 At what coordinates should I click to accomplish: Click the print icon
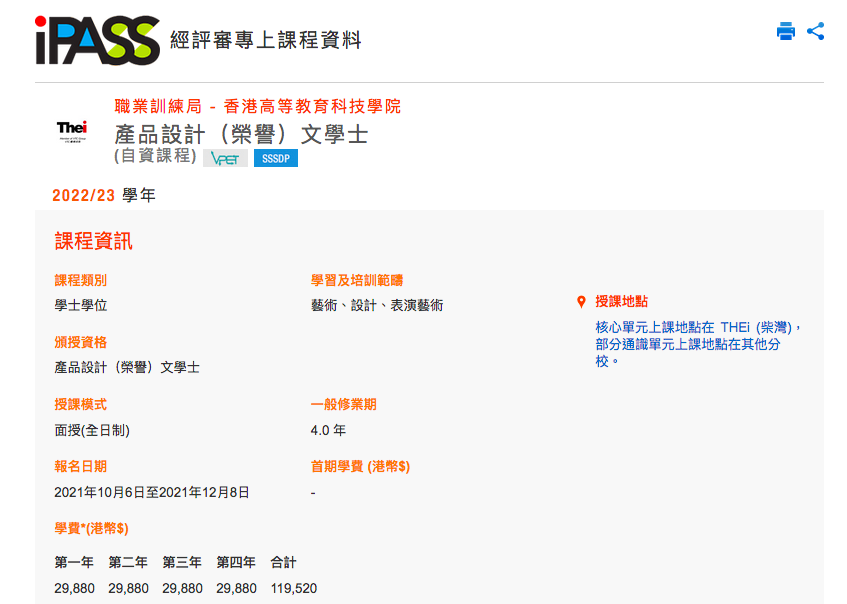[x=785, y=33]
